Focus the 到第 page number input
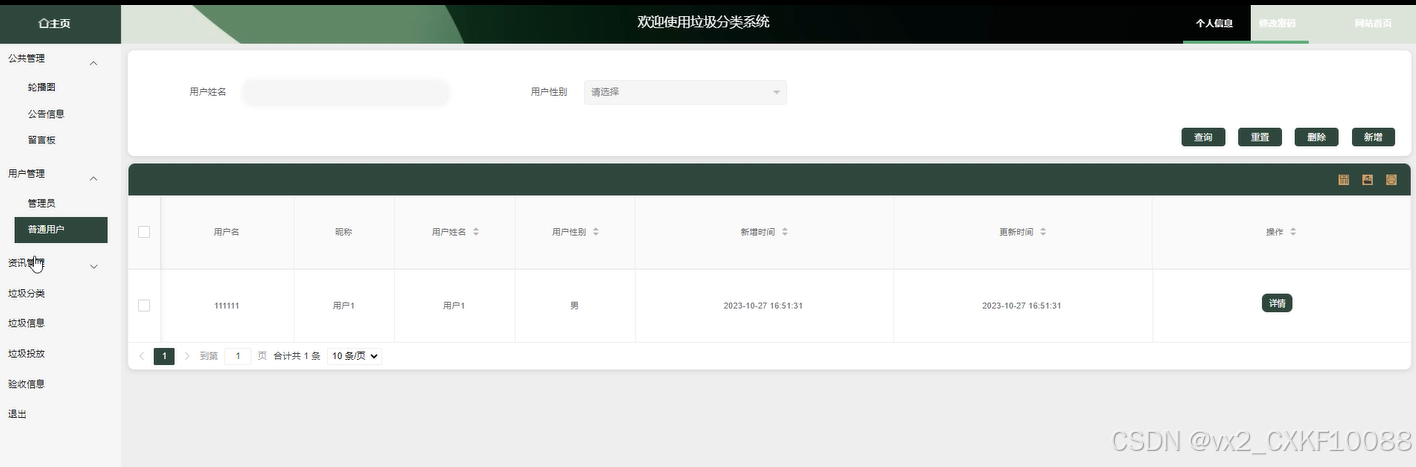 tap(238, 356)
